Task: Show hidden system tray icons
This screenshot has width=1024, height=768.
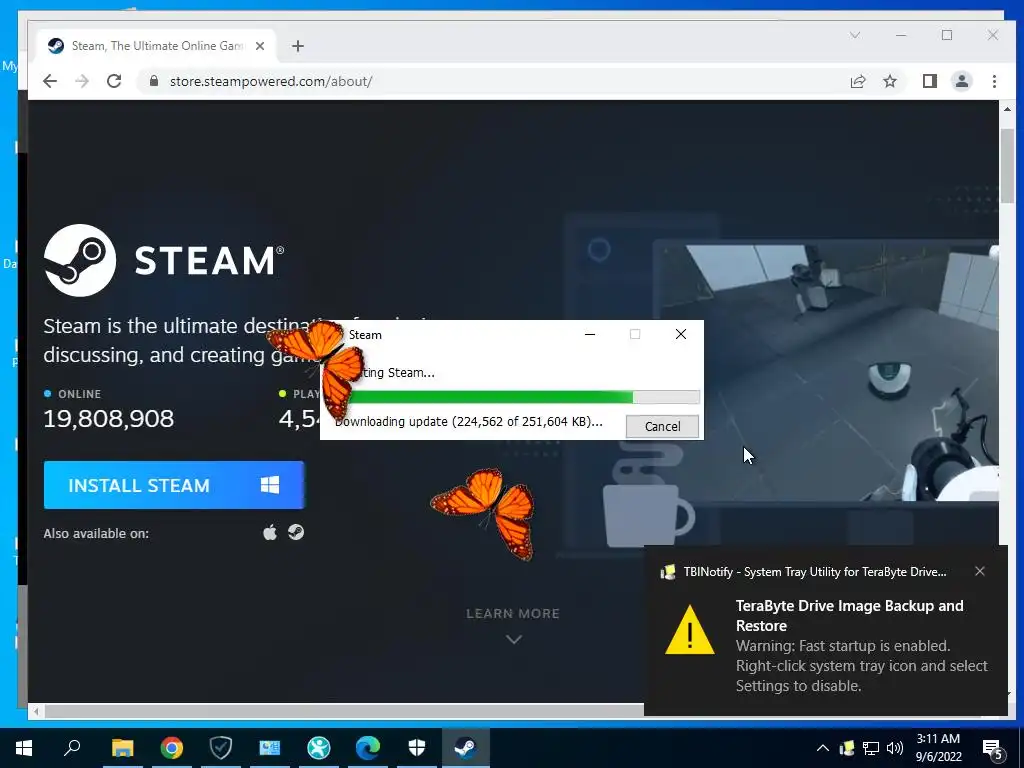Action: click(823, 748)
